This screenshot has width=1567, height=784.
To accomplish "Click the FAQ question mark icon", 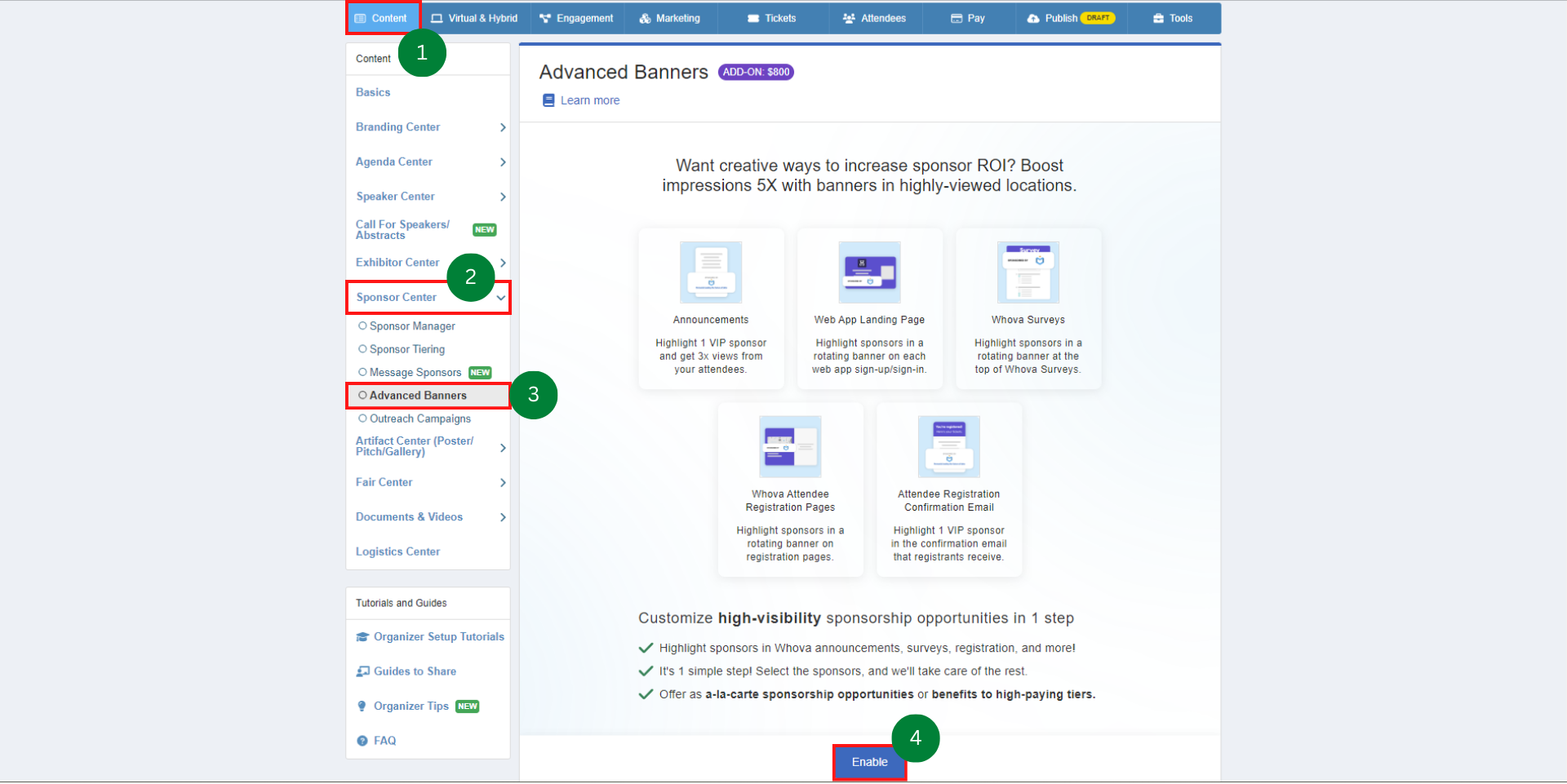I will click(x=362, y=741).
